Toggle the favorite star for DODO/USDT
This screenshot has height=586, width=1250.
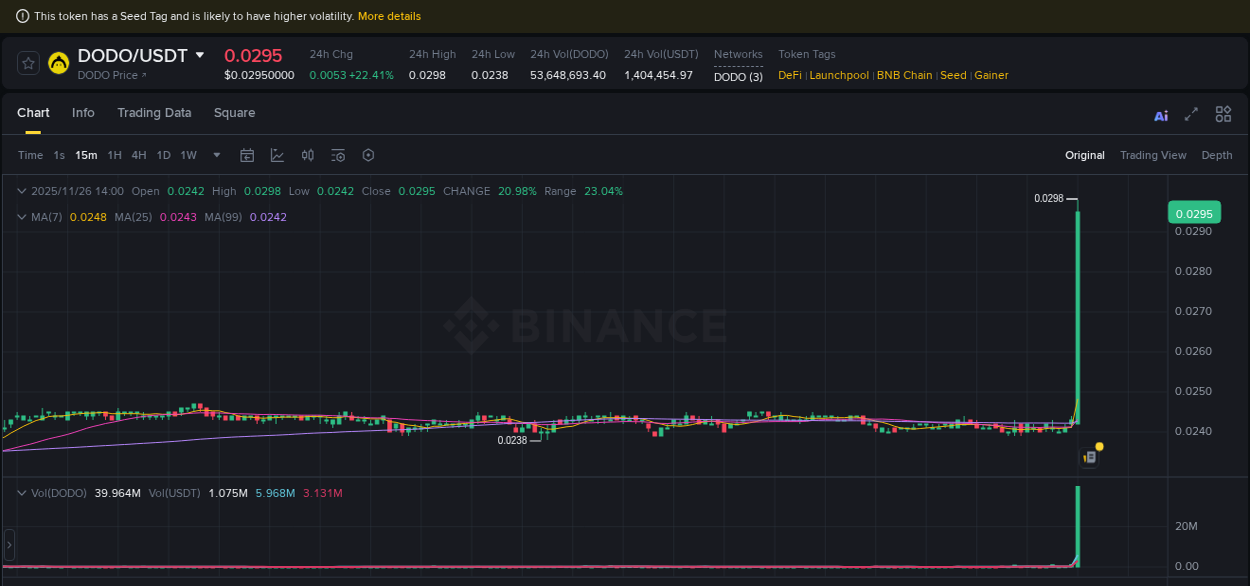[27, 62]
